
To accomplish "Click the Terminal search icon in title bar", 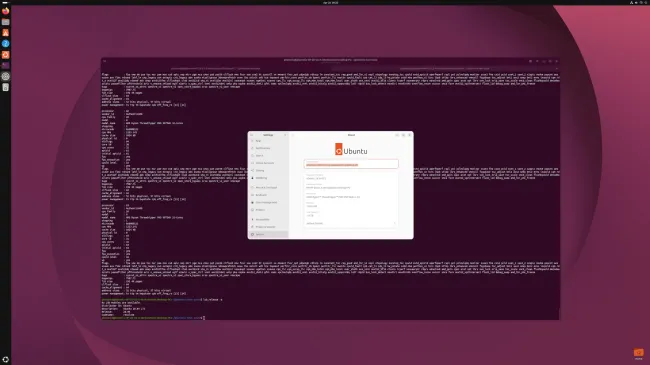I will [x=530, y=61].
